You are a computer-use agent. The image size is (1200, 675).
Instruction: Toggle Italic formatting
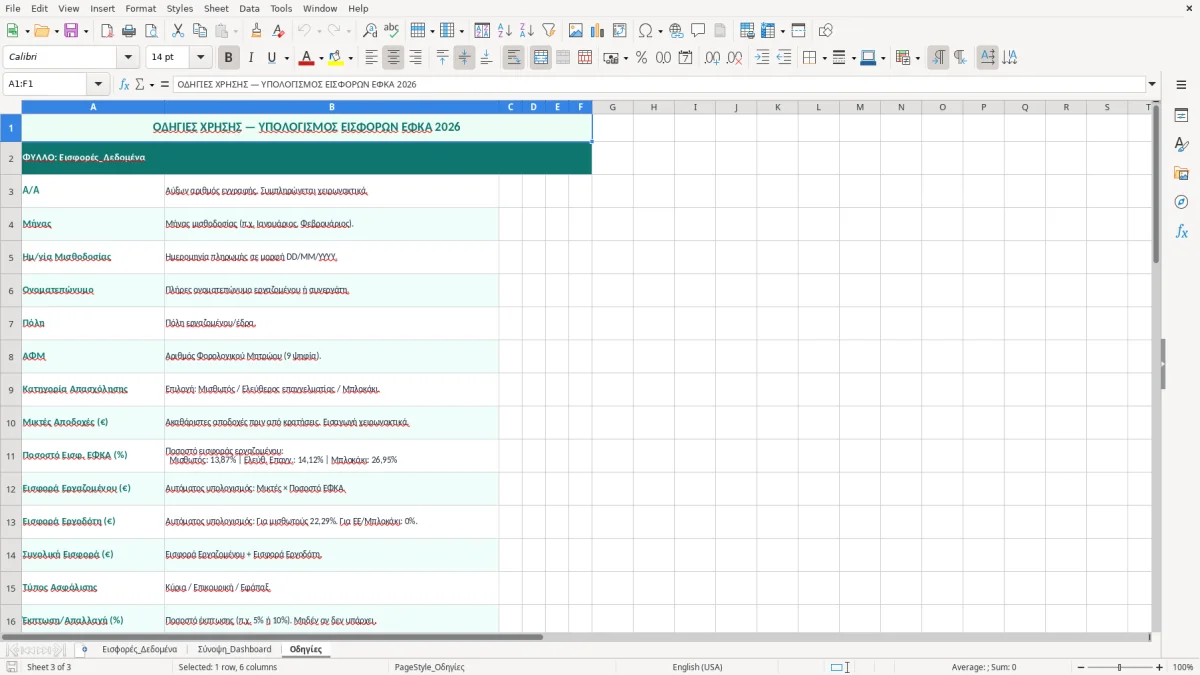251,58
